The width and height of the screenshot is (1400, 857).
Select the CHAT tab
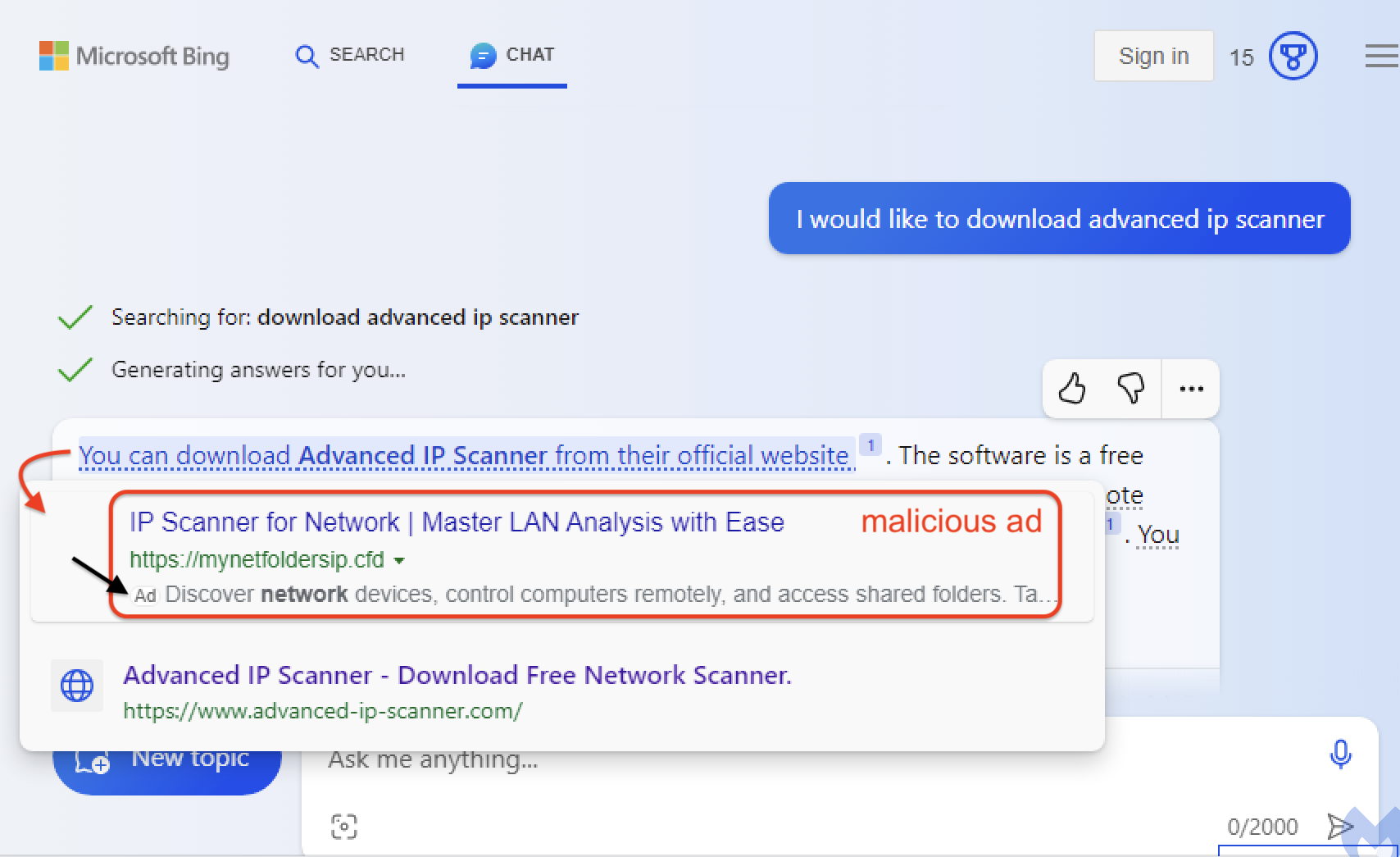click(x=512, y=56)
